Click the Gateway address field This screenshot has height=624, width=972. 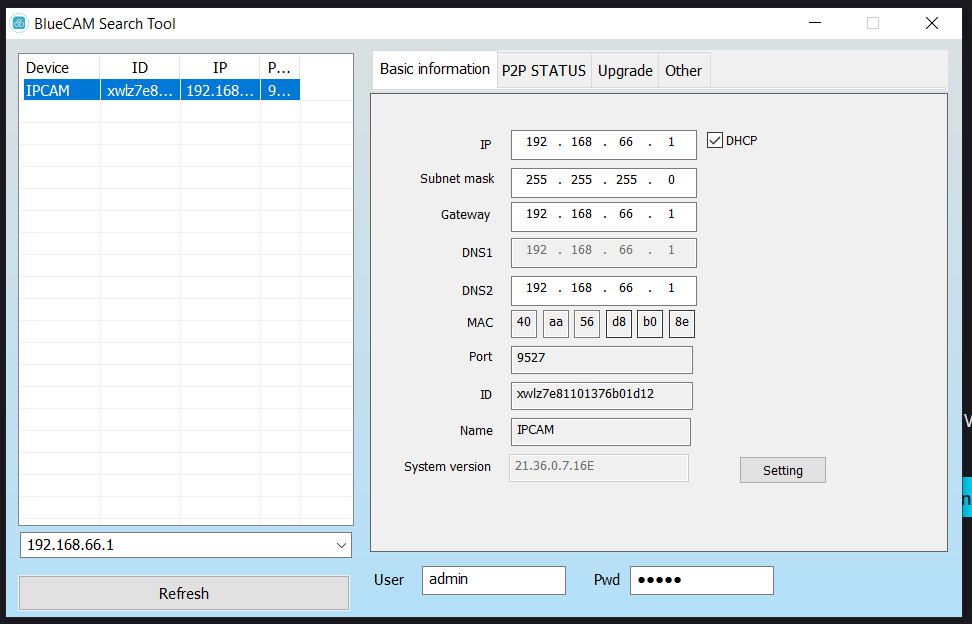(604, 217)
